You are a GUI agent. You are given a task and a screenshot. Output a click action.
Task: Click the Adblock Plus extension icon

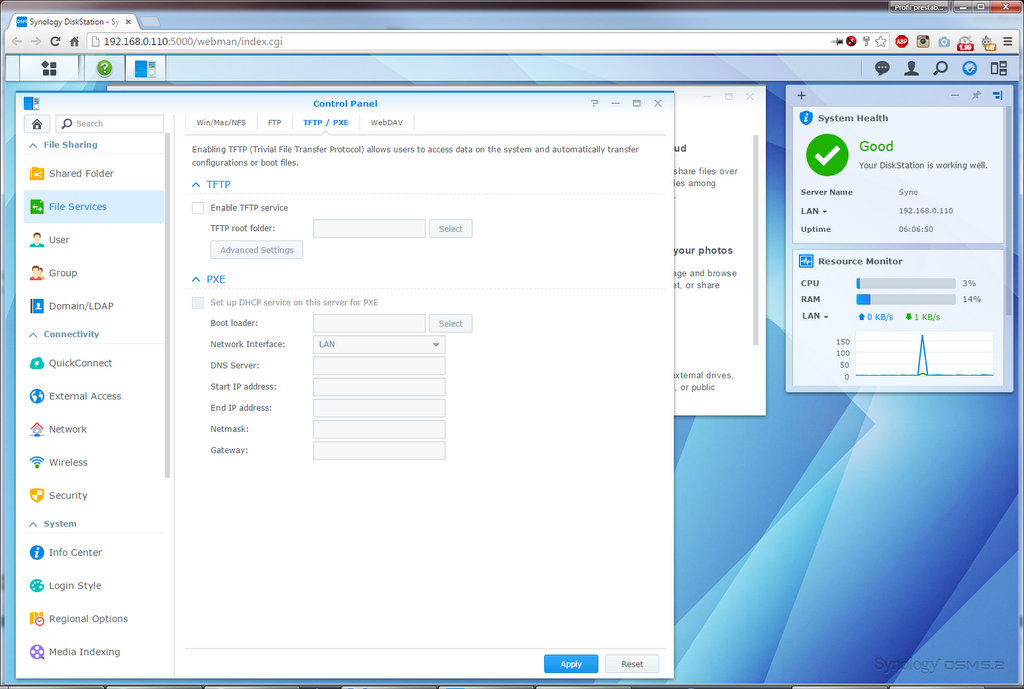pos(902,42)
